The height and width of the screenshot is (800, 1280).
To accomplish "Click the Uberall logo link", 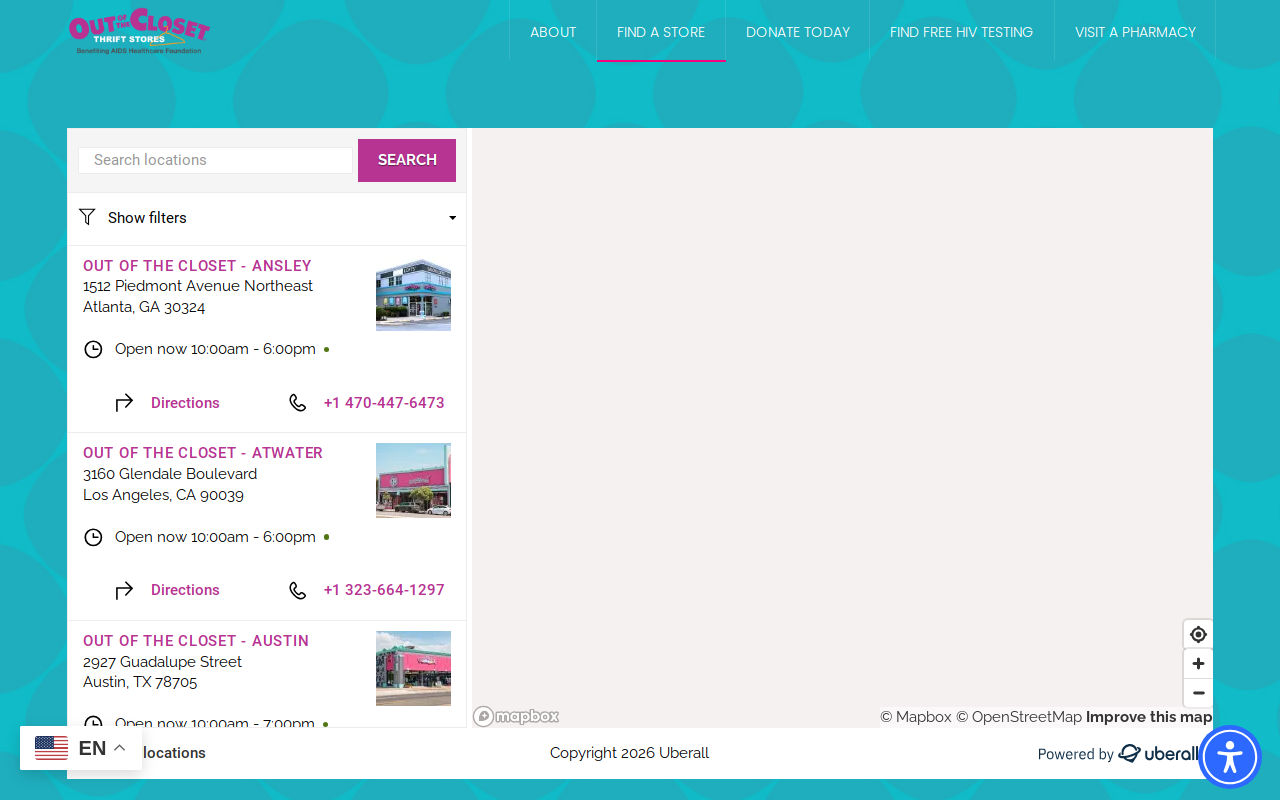I will click(1158, 754).
